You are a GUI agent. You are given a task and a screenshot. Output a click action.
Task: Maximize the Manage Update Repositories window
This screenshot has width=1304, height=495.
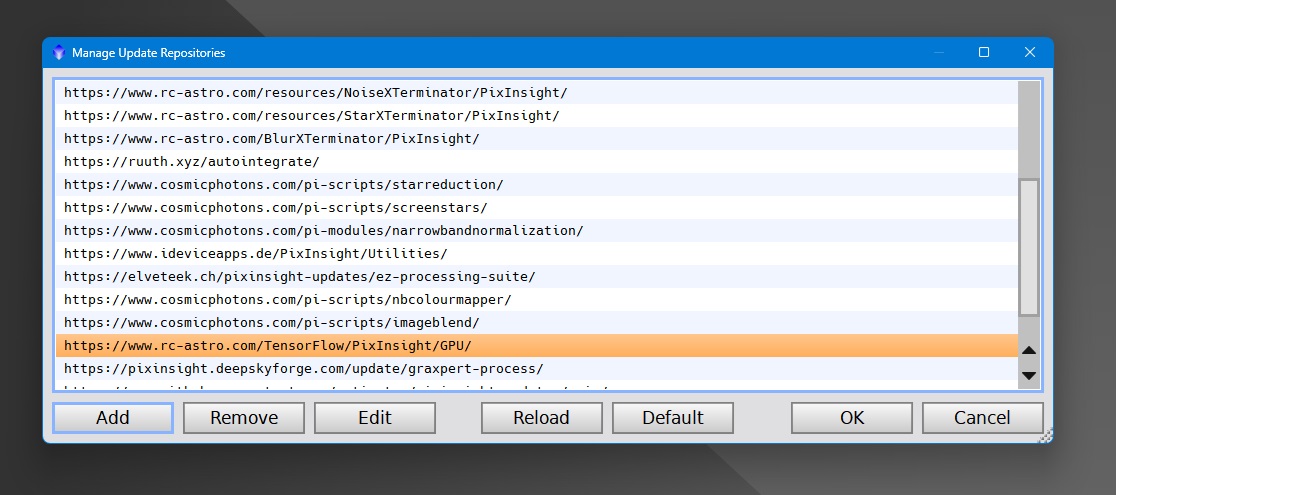(x=984, y=52)
